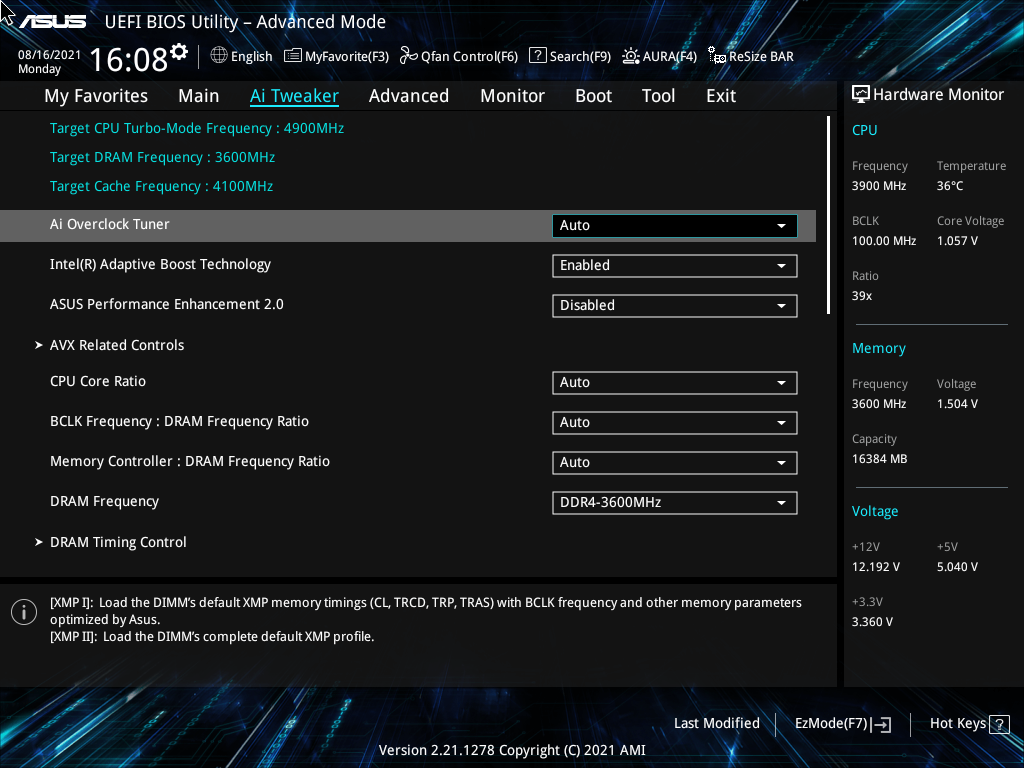This screenshot has height=768, width=1024.
Task: Click Target Cache Frequency : 4100MHz text
Action: click(161, 186)
